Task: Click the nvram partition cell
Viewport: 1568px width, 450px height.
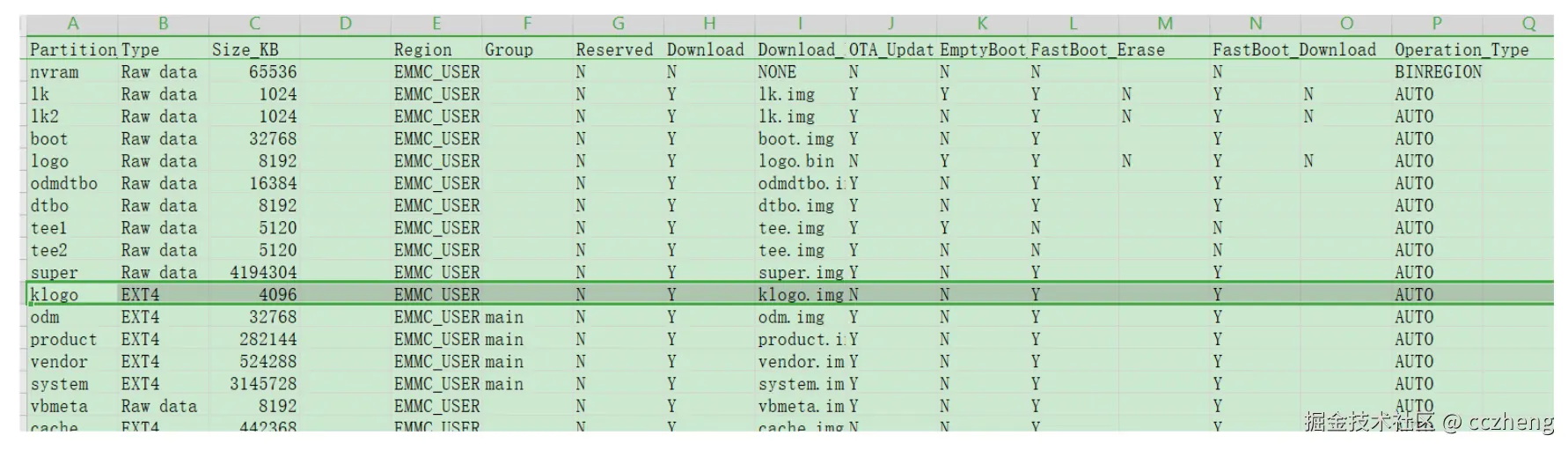Action: coord(72,72)
